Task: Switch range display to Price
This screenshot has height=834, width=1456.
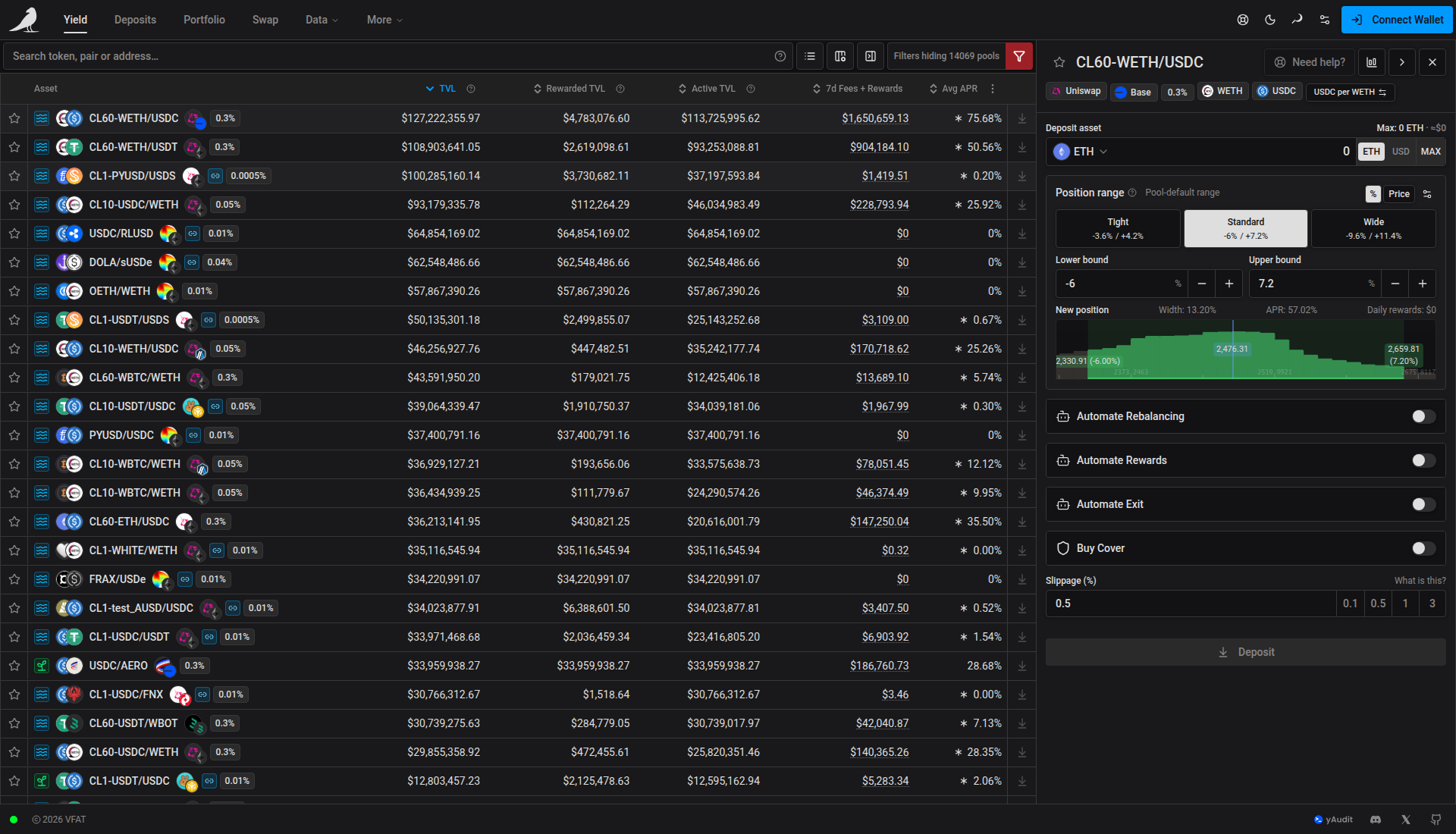Action: [1399, 194]
